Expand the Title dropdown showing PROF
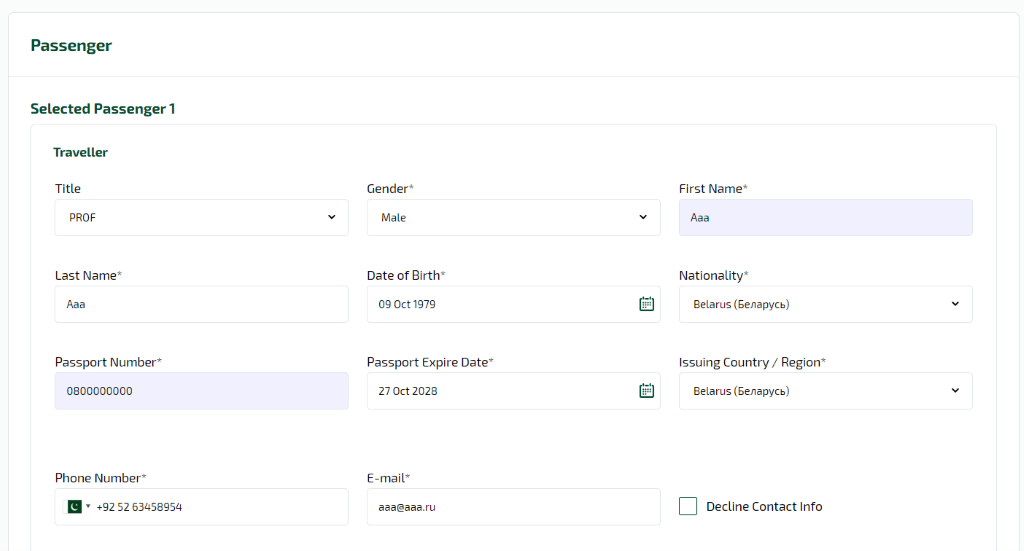This screenshot has height=551, width=1024. (201, 217)
